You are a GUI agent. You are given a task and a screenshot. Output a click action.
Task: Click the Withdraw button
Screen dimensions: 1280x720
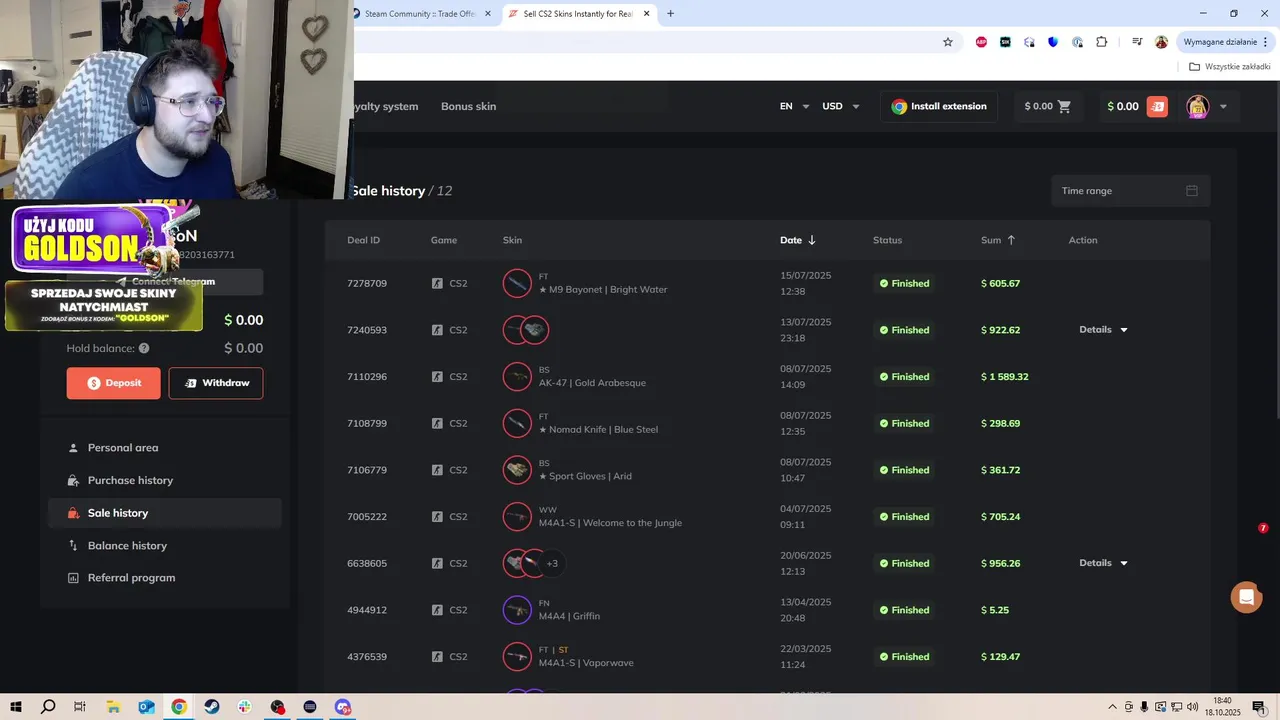pos(216,383)
